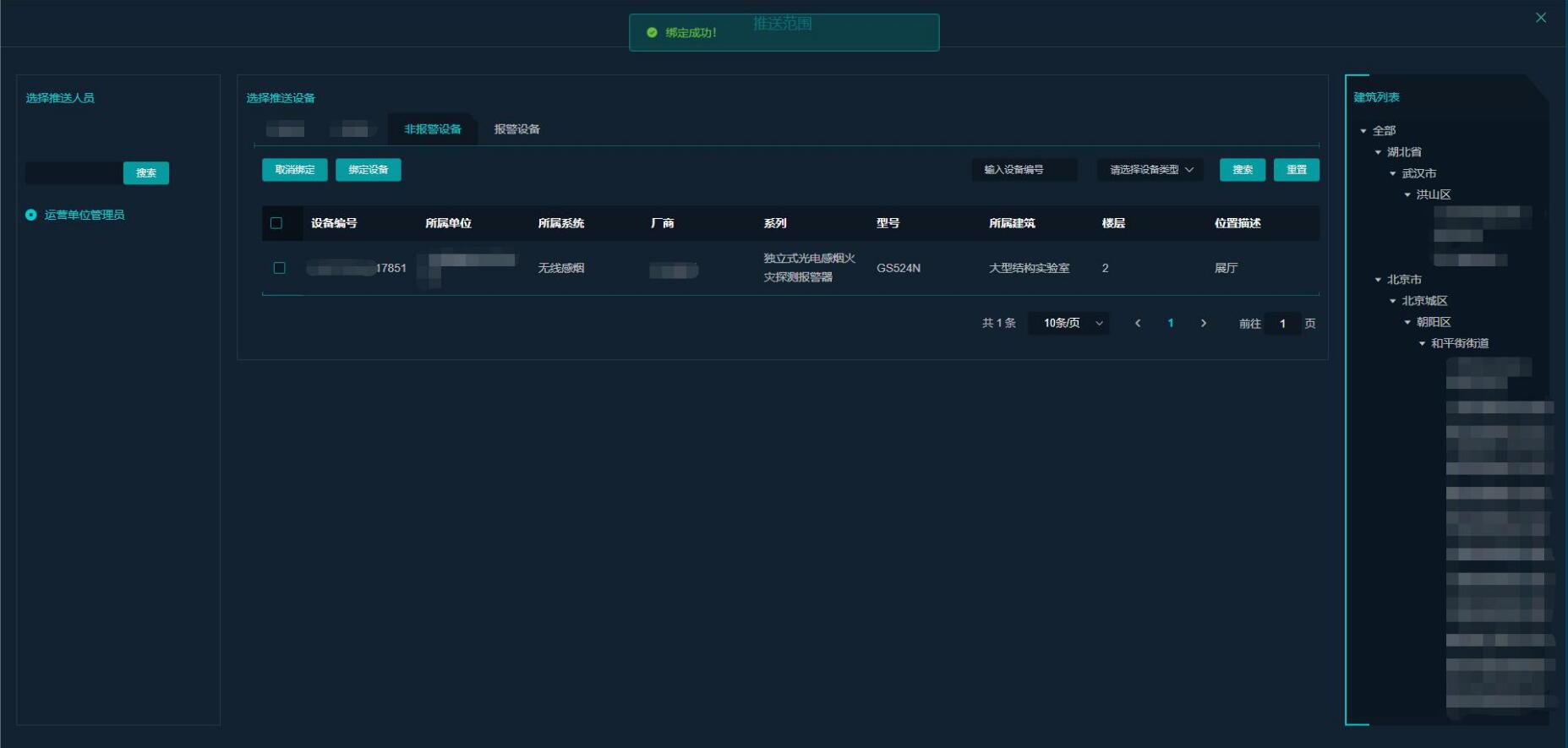Screen dimensions: 1568x748
Task: Select page number 1
Action: click(x=1171, y=323)
